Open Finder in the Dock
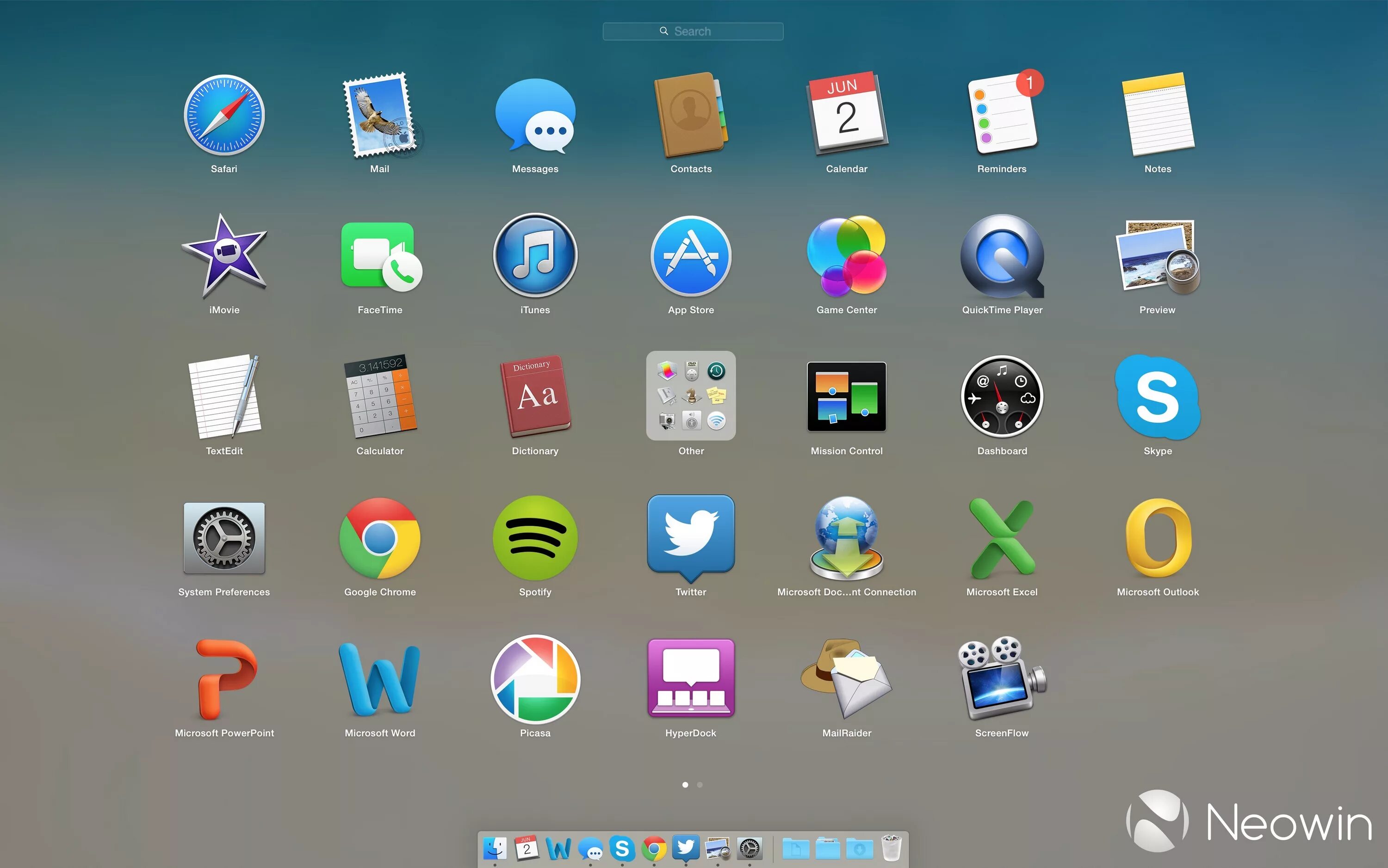This screenshot has width=1388, height=868. [x=495, y=849]
